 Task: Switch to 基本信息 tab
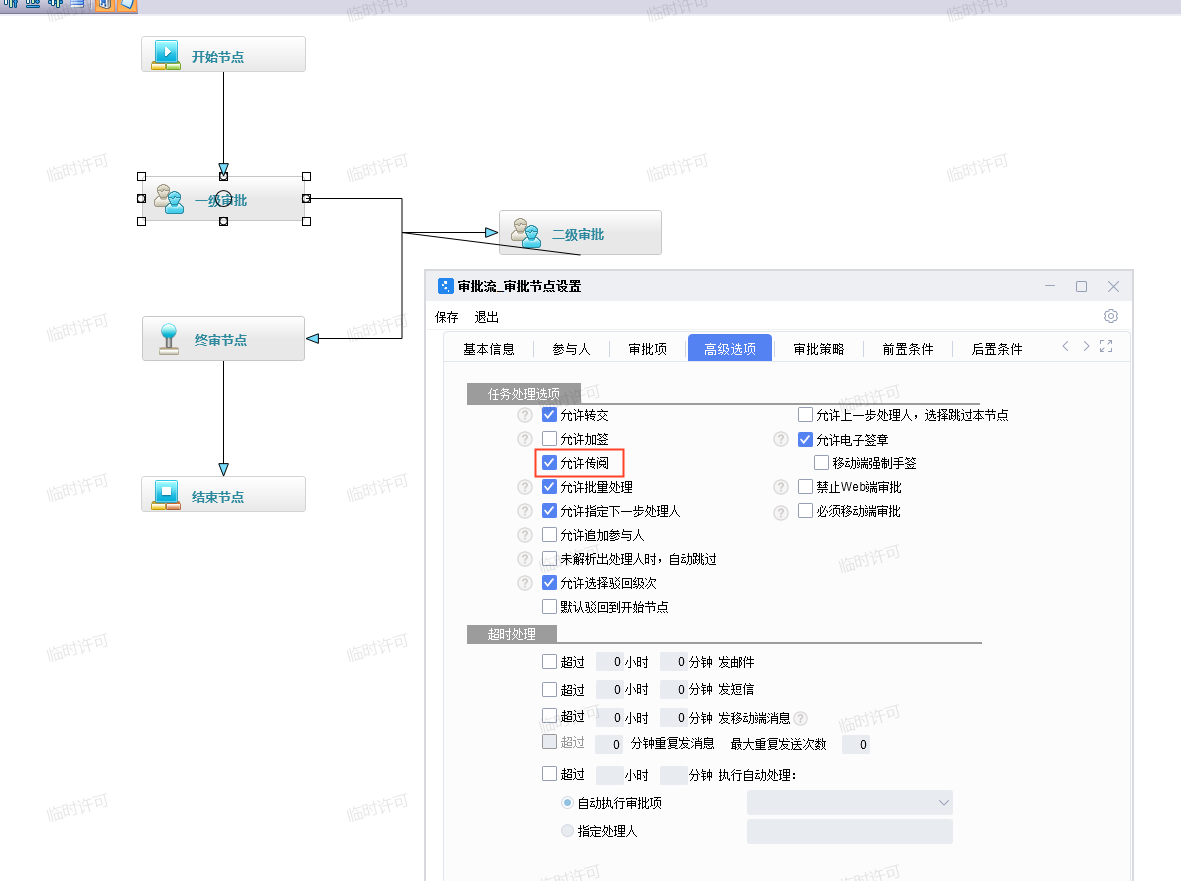[489, 349]
